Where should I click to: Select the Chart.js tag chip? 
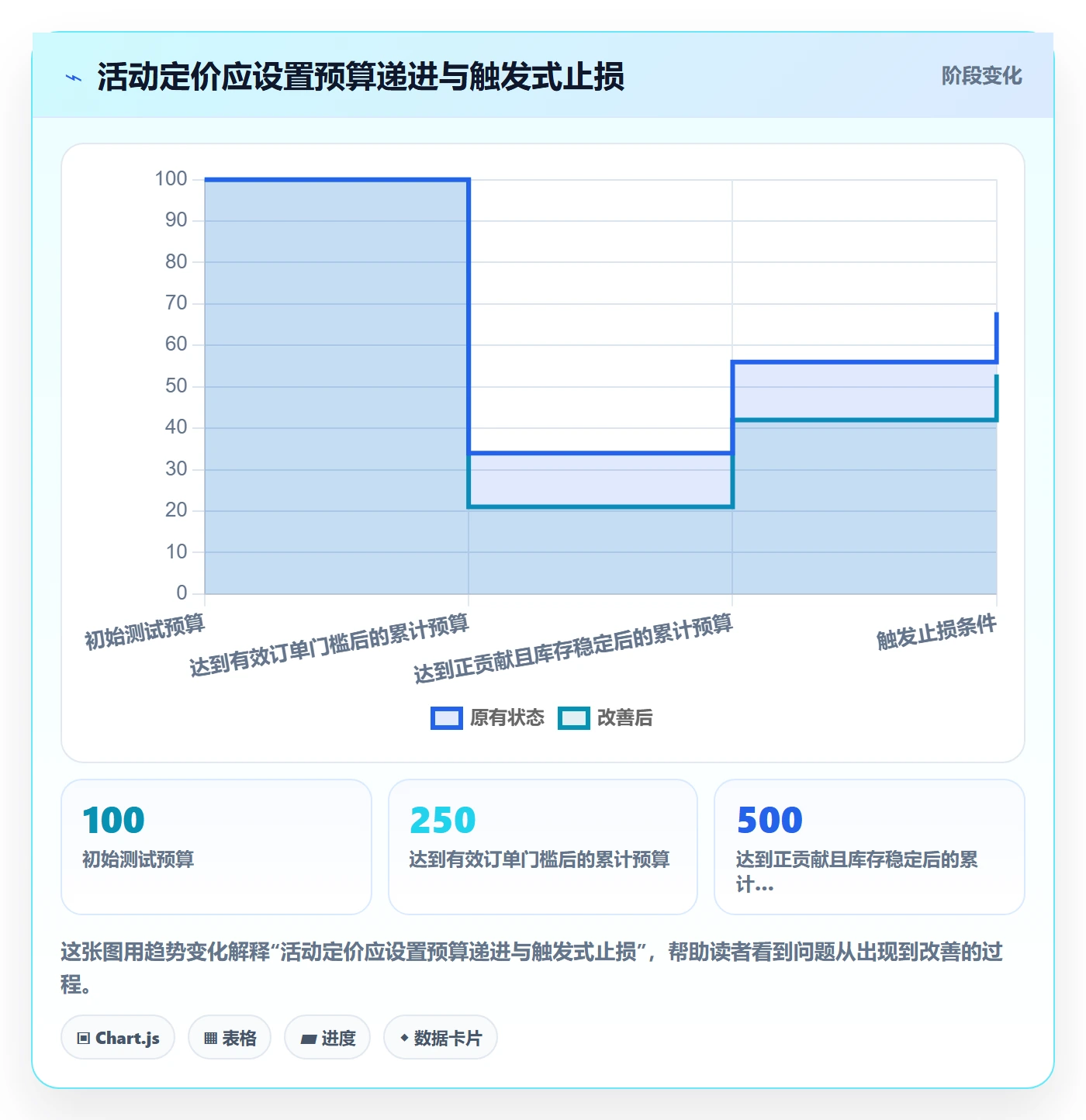(x=118, y=1038)
